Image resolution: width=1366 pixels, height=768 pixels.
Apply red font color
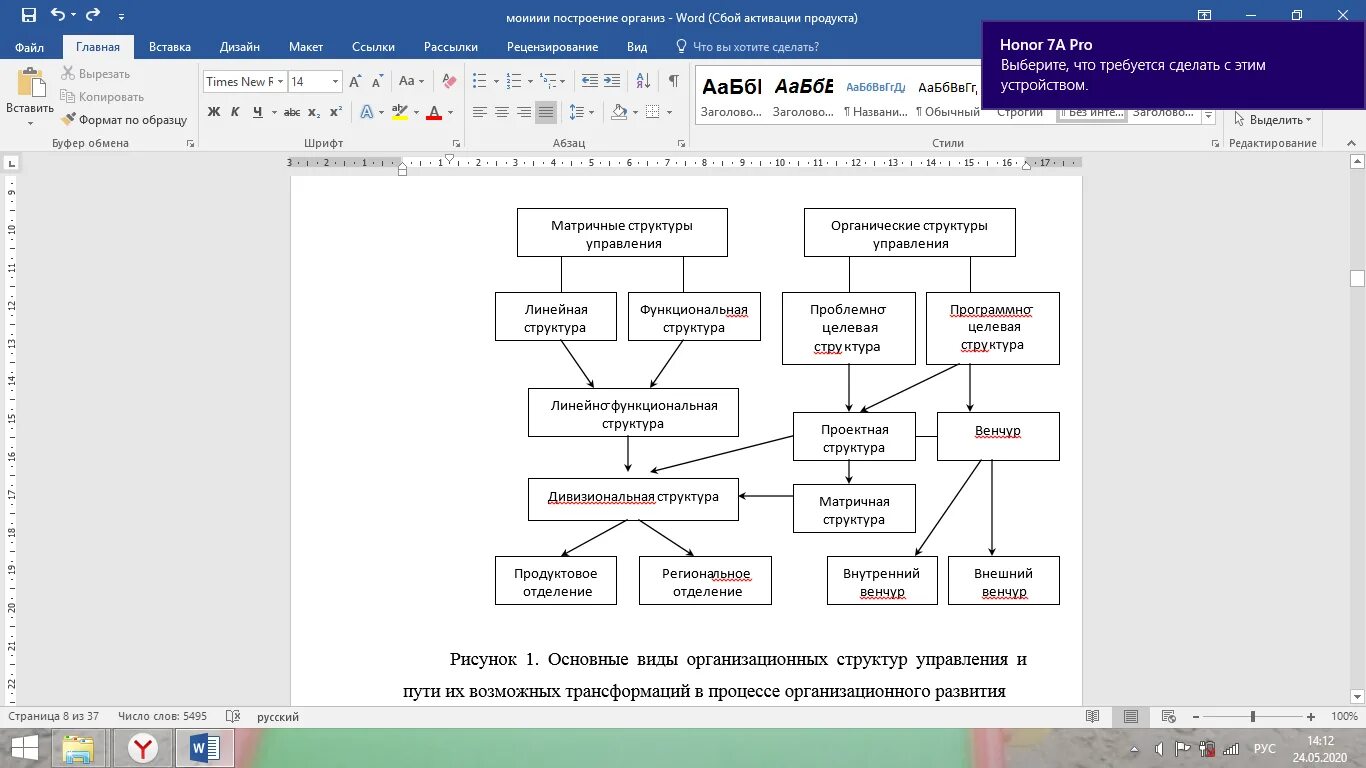coord(434,112)
